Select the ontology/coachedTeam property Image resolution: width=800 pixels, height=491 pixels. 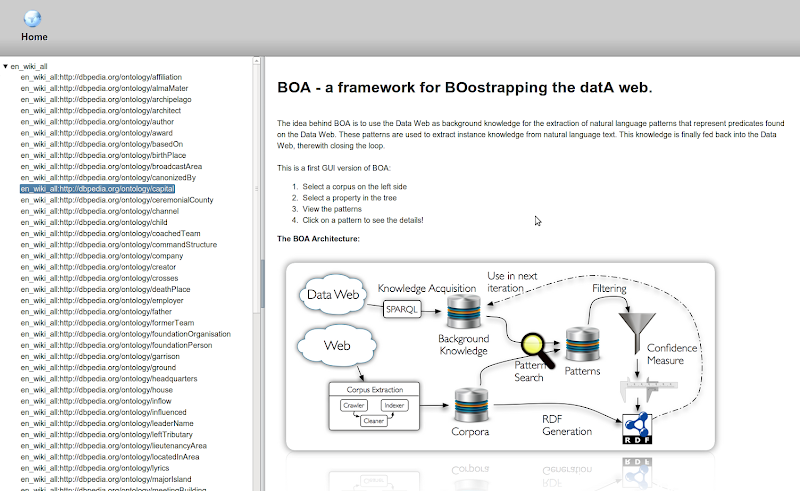coord(110,234)
